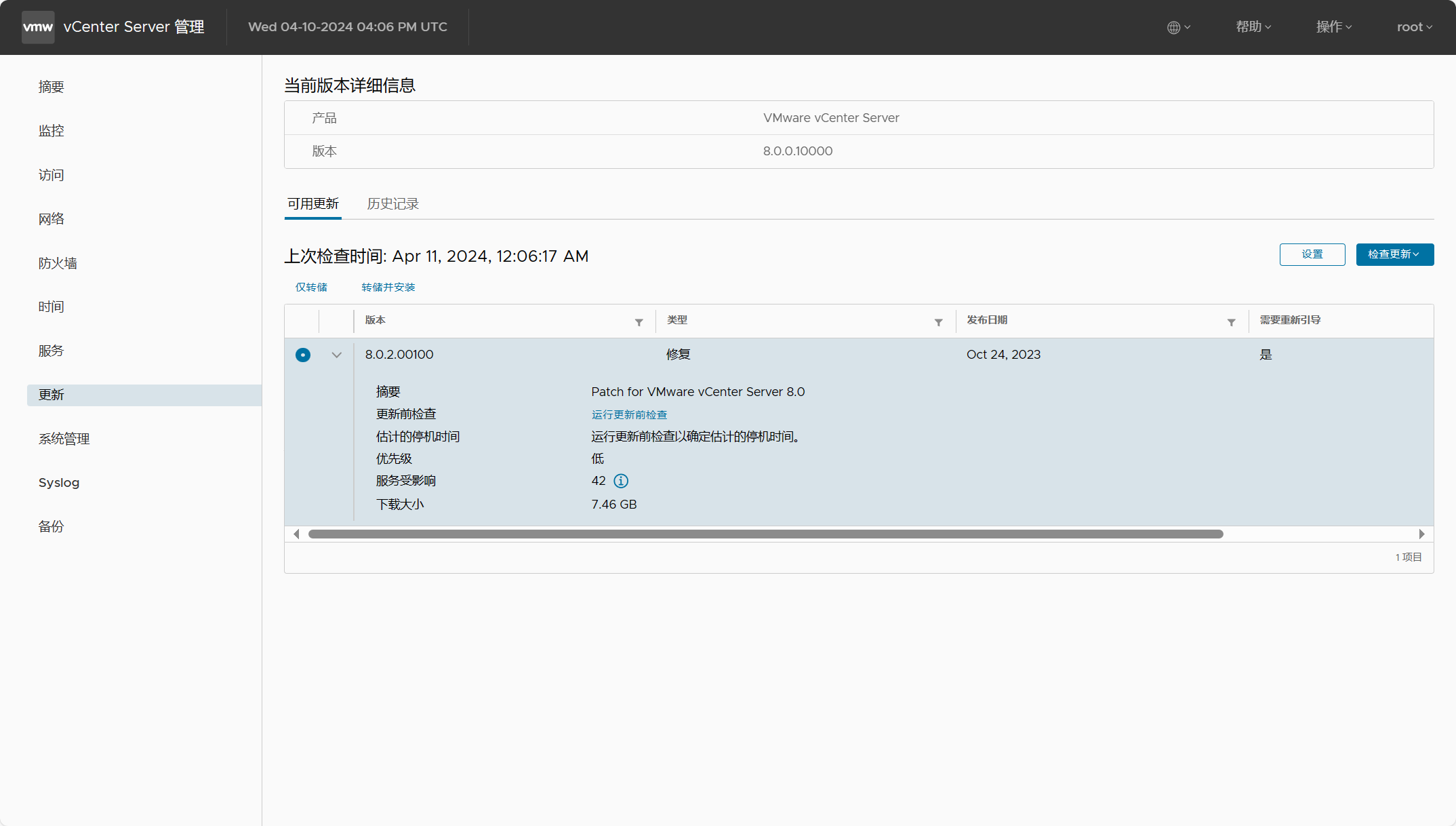The width and height of the screenshot is (1456, 826).
Task: Click the current version 8.0.0.10000
Action: click(798, 151)
